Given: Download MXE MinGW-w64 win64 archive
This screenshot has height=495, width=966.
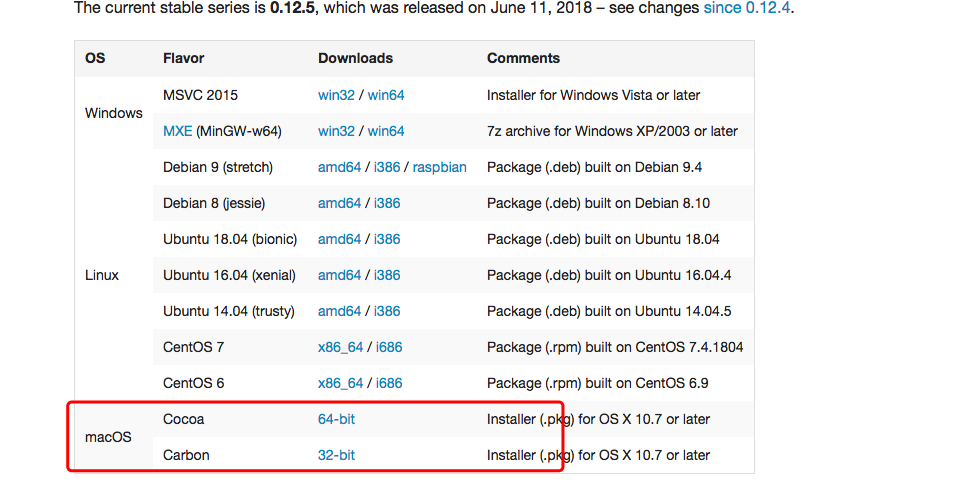Looking at the screenshot, I should (x=386, y=131).
